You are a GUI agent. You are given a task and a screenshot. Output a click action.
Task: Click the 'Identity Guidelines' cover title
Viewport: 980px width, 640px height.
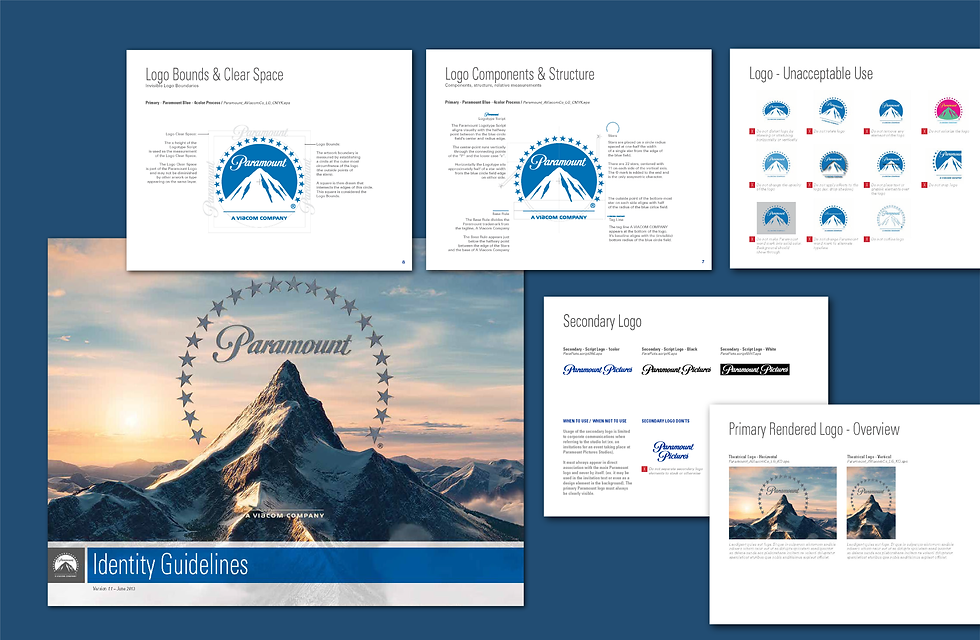(x=170, y=565)
